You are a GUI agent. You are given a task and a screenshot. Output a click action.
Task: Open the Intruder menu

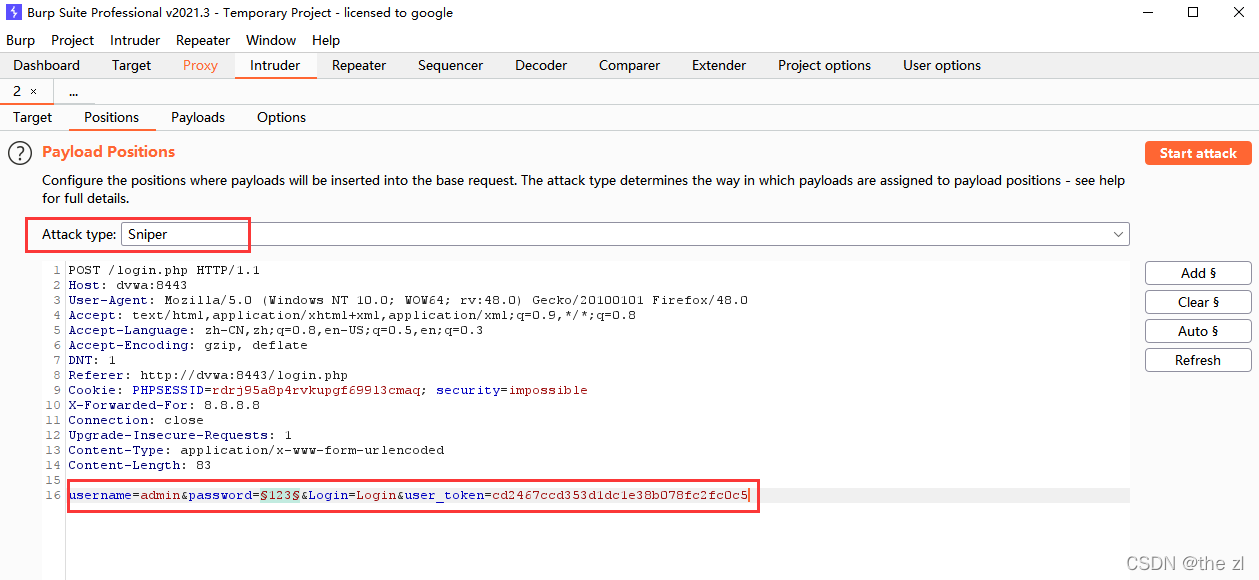tap(135, 40)
